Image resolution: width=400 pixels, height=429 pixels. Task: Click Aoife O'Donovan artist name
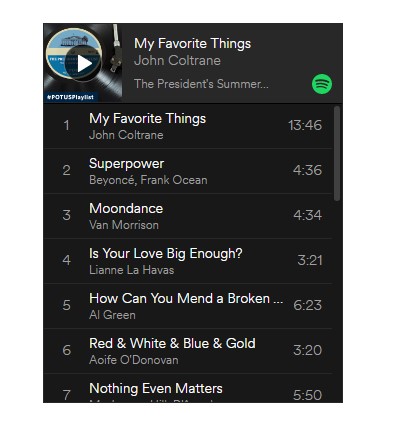click(x=134, y=360)
